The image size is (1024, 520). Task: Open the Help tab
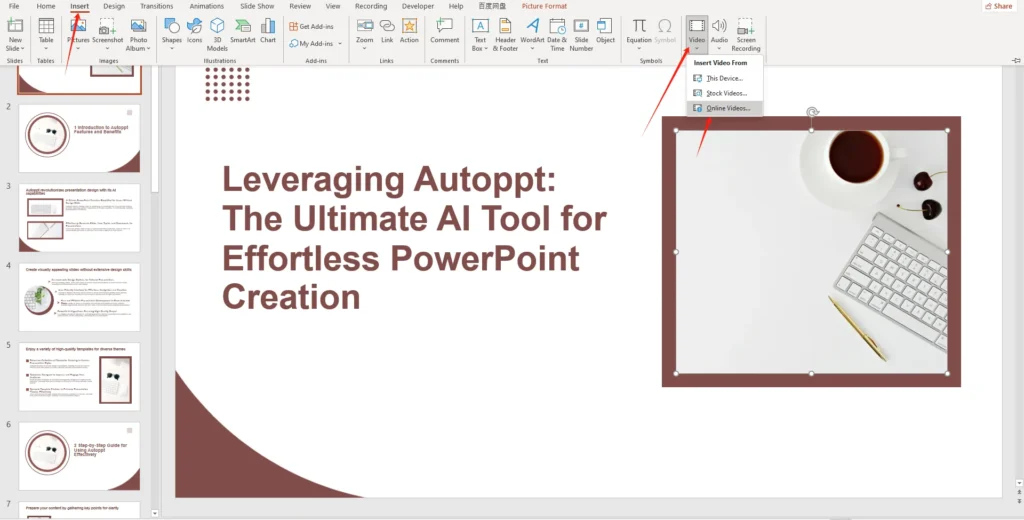pyautogui.click(x=456, y=6)
